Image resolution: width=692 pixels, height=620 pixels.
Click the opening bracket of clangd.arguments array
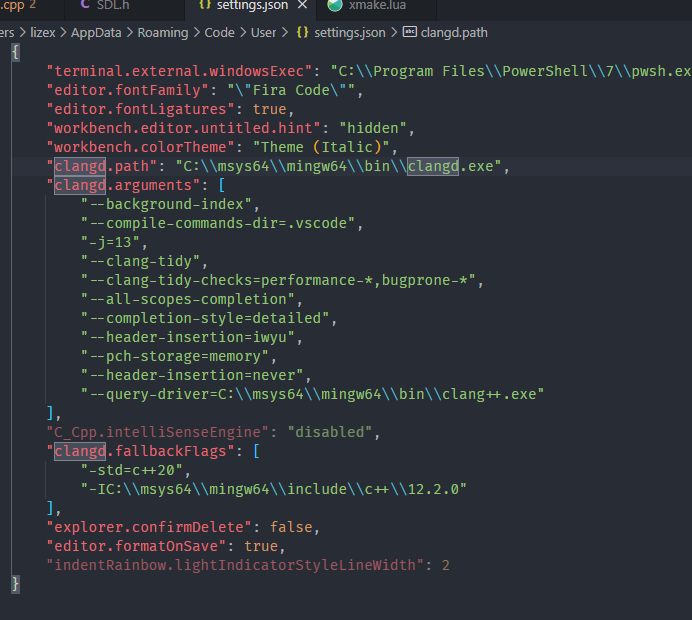click(222, 185)
